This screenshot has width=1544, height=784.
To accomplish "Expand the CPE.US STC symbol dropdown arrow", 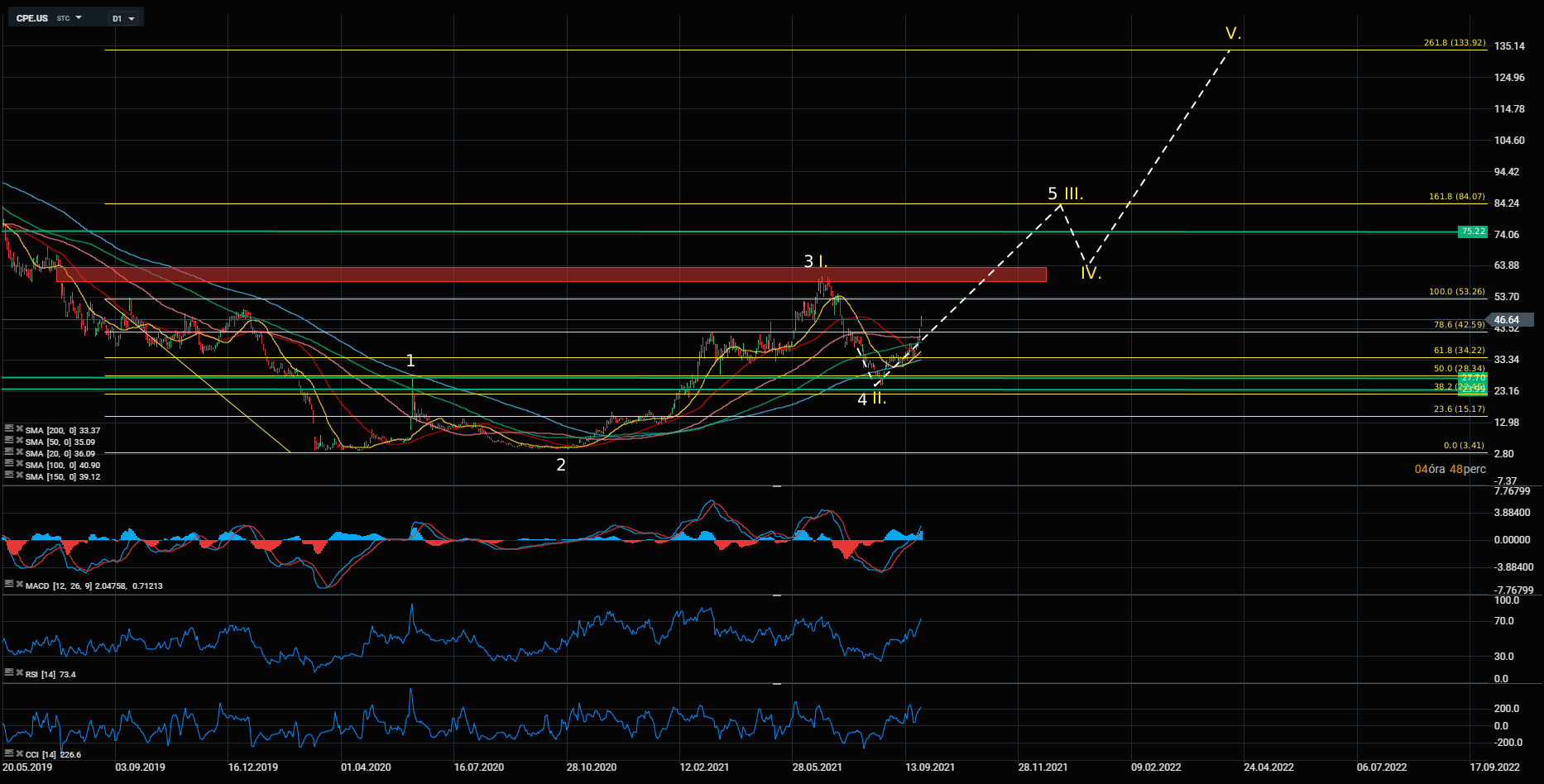I will (79, 17).
